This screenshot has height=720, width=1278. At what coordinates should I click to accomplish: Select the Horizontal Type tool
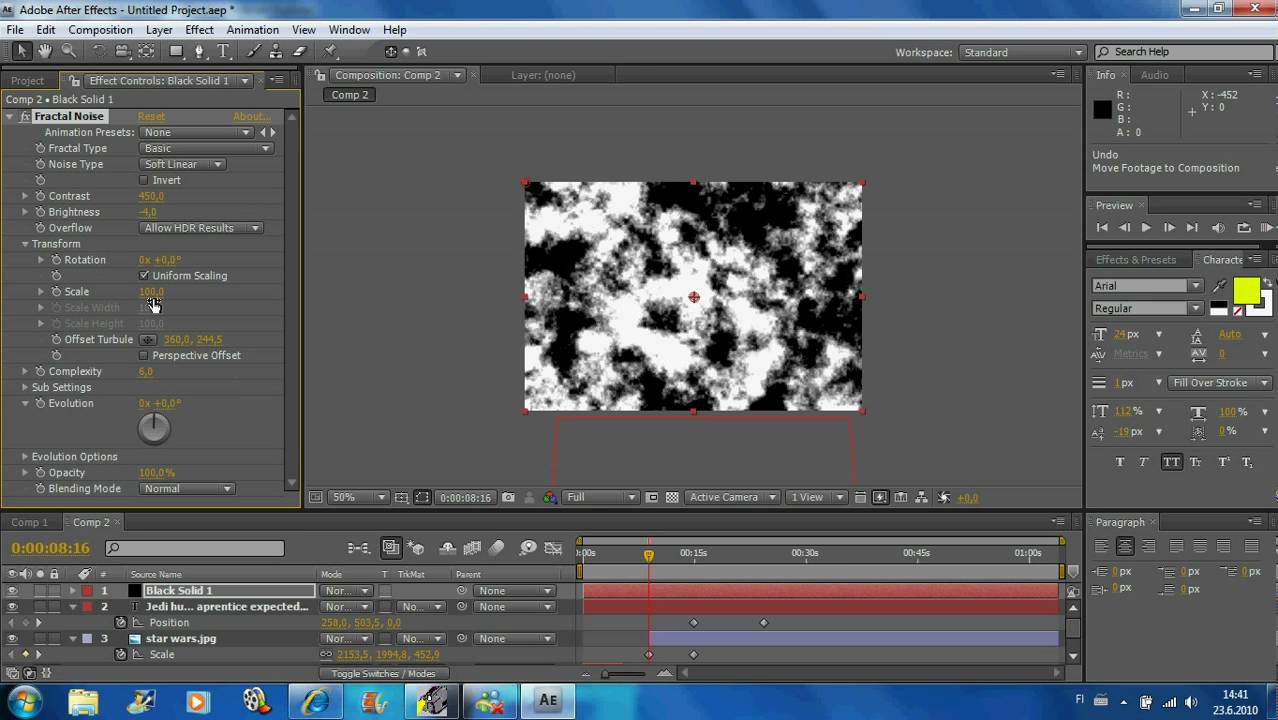click(x=223, y=51)
